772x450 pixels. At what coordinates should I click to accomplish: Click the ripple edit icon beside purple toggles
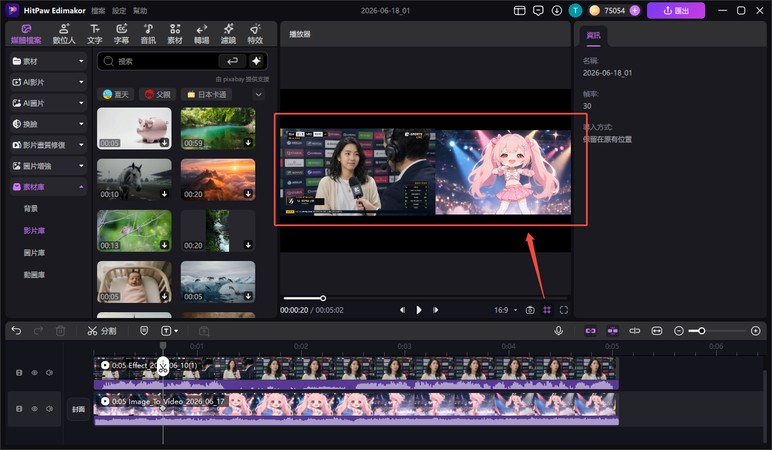point(635,331)
